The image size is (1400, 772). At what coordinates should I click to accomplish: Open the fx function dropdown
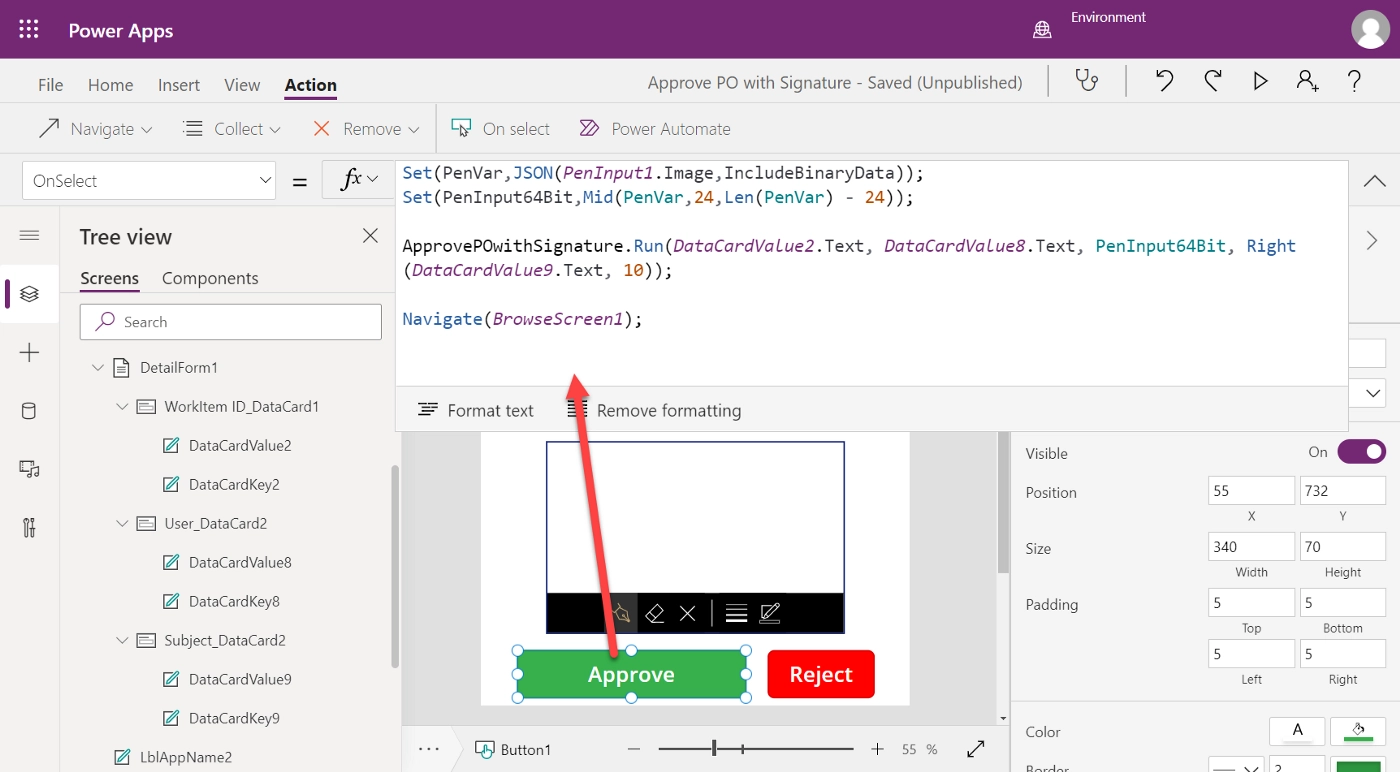click(x=359, y=181)
